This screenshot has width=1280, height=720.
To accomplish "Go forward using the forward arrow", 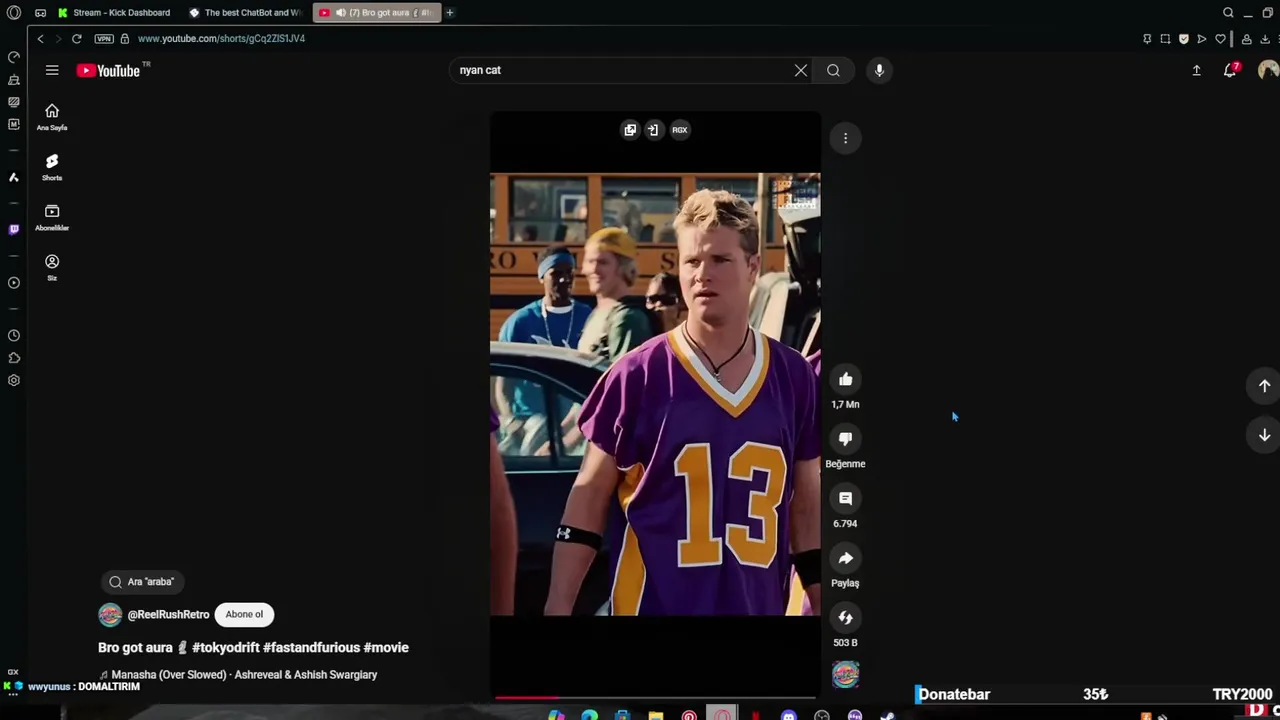I will [58, 39].
